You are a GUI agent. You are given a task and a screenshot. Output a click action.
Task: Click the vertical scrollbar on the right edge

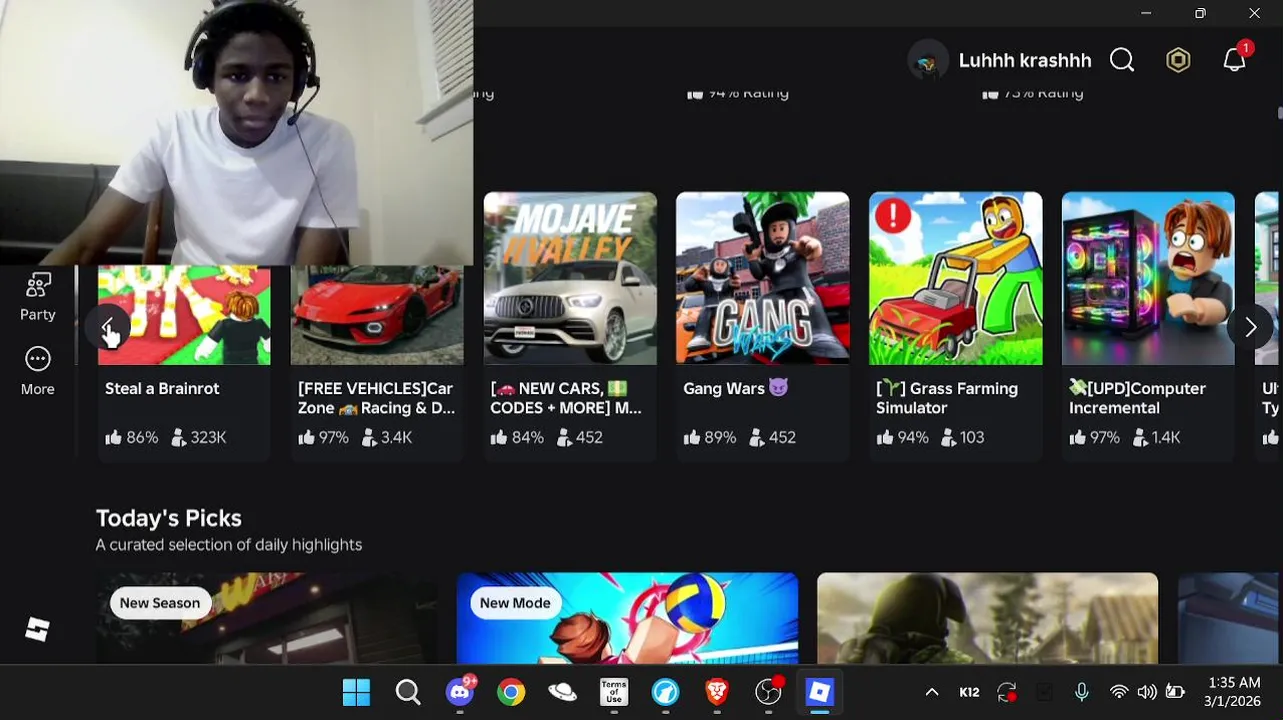(1279, 115)
